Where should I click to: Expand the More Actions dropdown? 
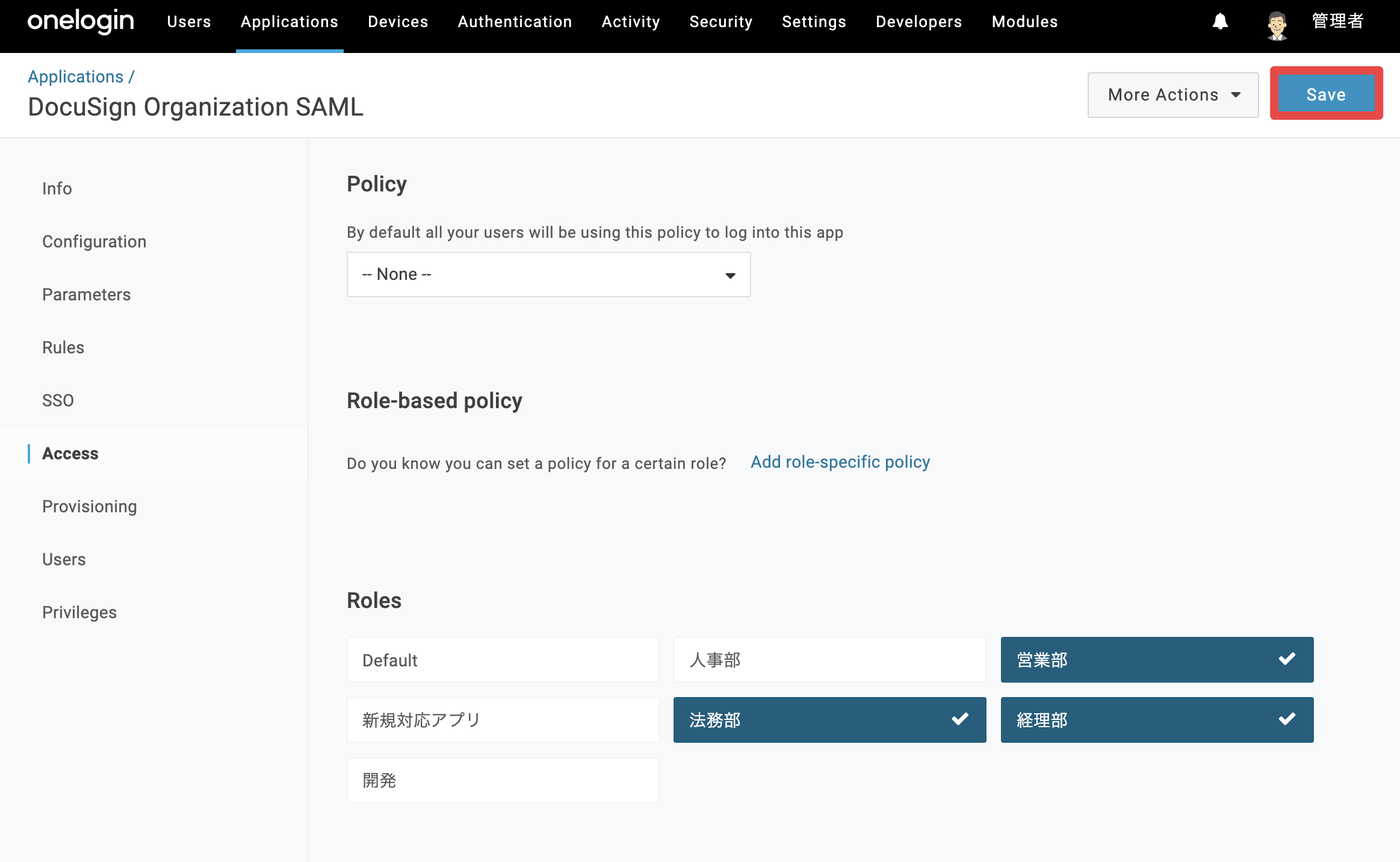[x=1173, y=95]
